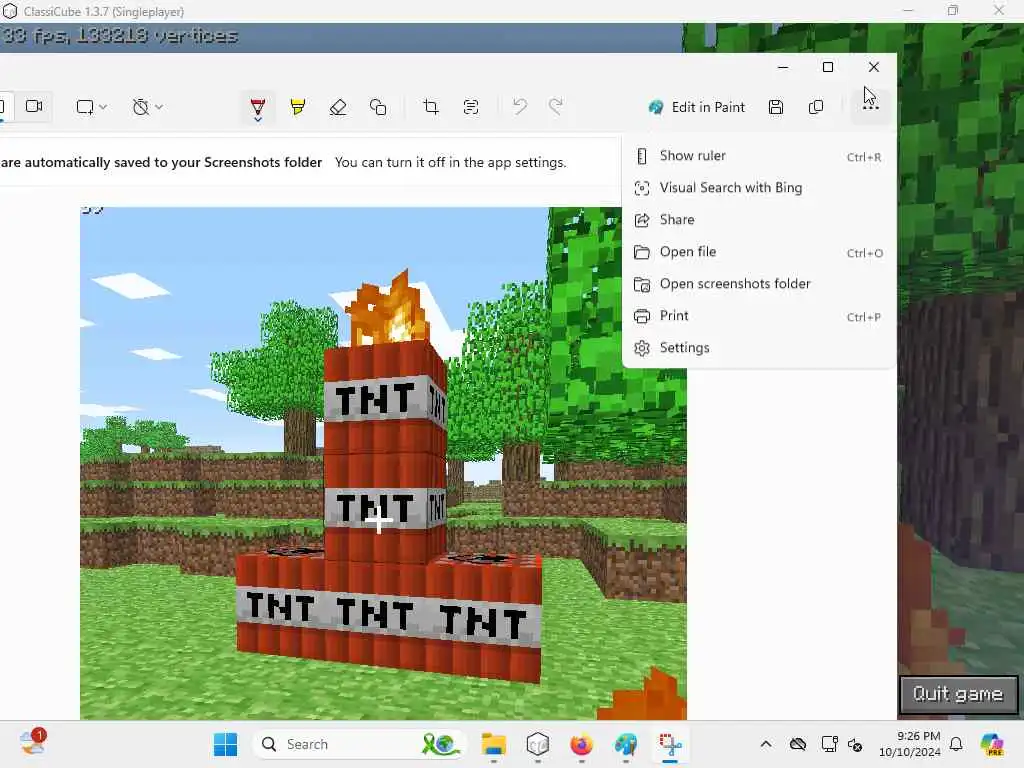The width and height of the screenshot is (1024, 768).
Task: Switch to ClassiCube via taskbar icon
Action: (537, 744)
